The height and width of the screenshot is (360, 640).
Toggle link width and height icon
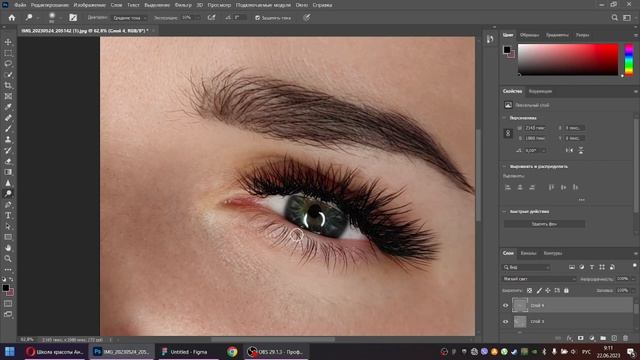(508, 133)
